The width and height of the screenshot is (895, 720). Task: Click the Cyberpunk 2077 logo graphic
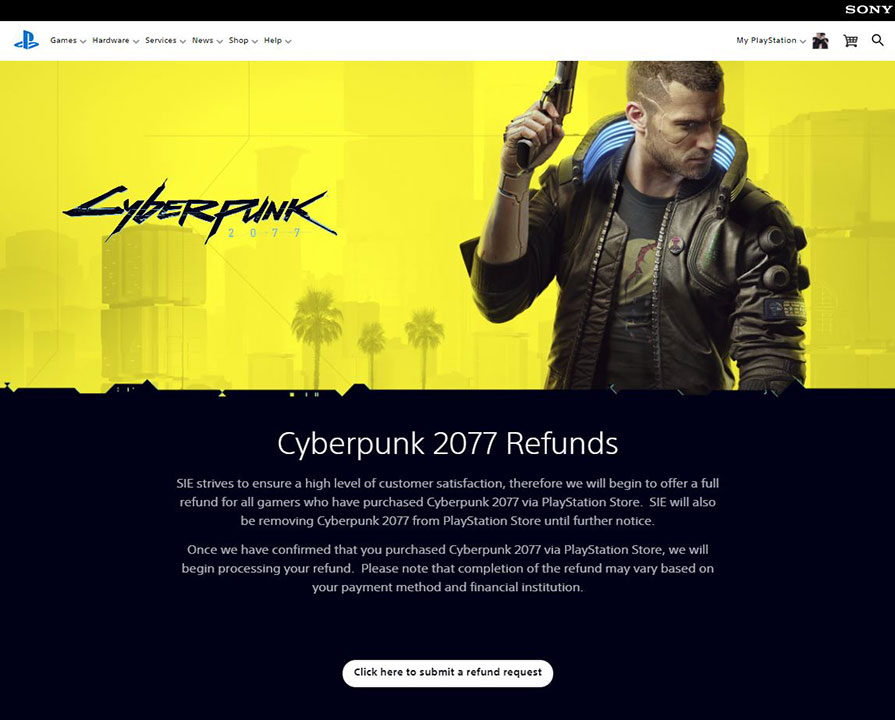point(200,211)
